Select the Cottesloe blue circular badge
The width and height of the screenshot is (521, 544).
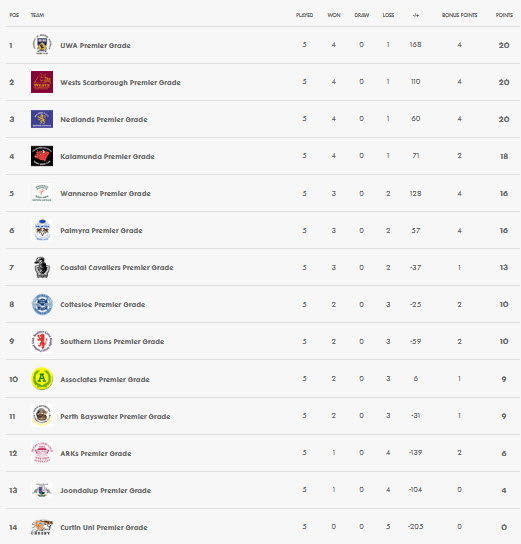(42, 304)
